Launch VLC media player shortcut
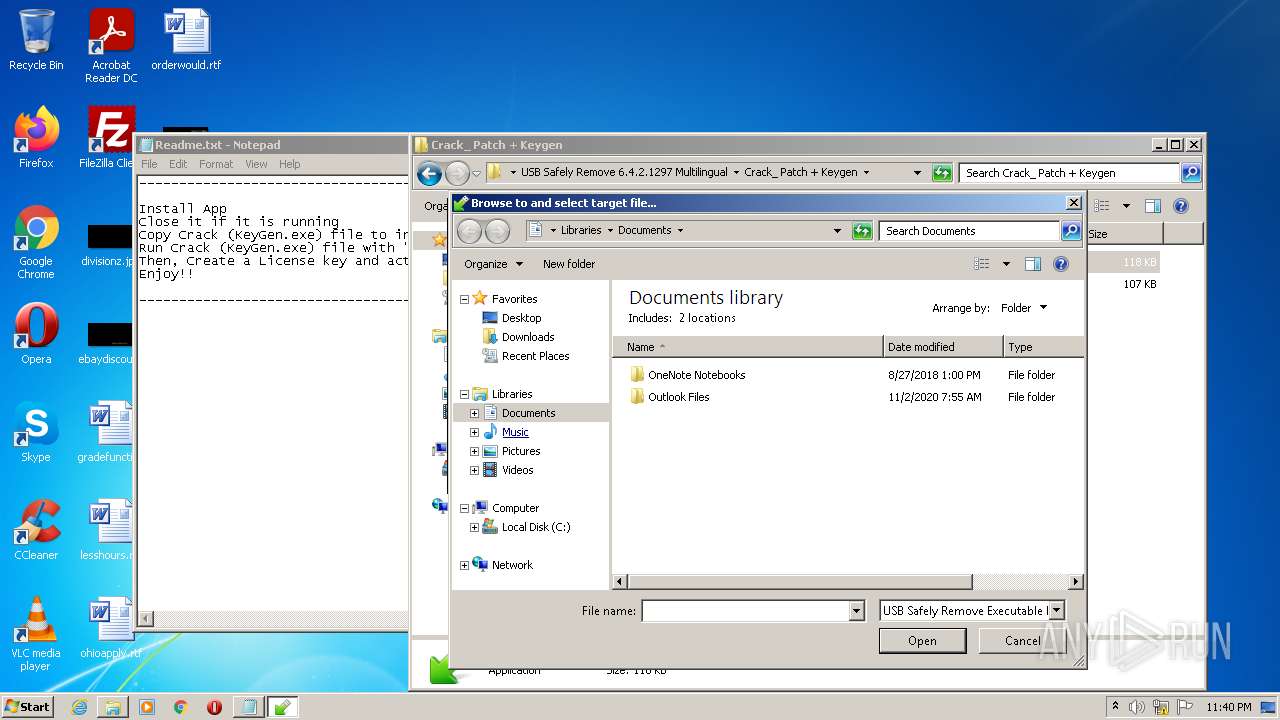 pyautogui.click(x=36, y=634)
